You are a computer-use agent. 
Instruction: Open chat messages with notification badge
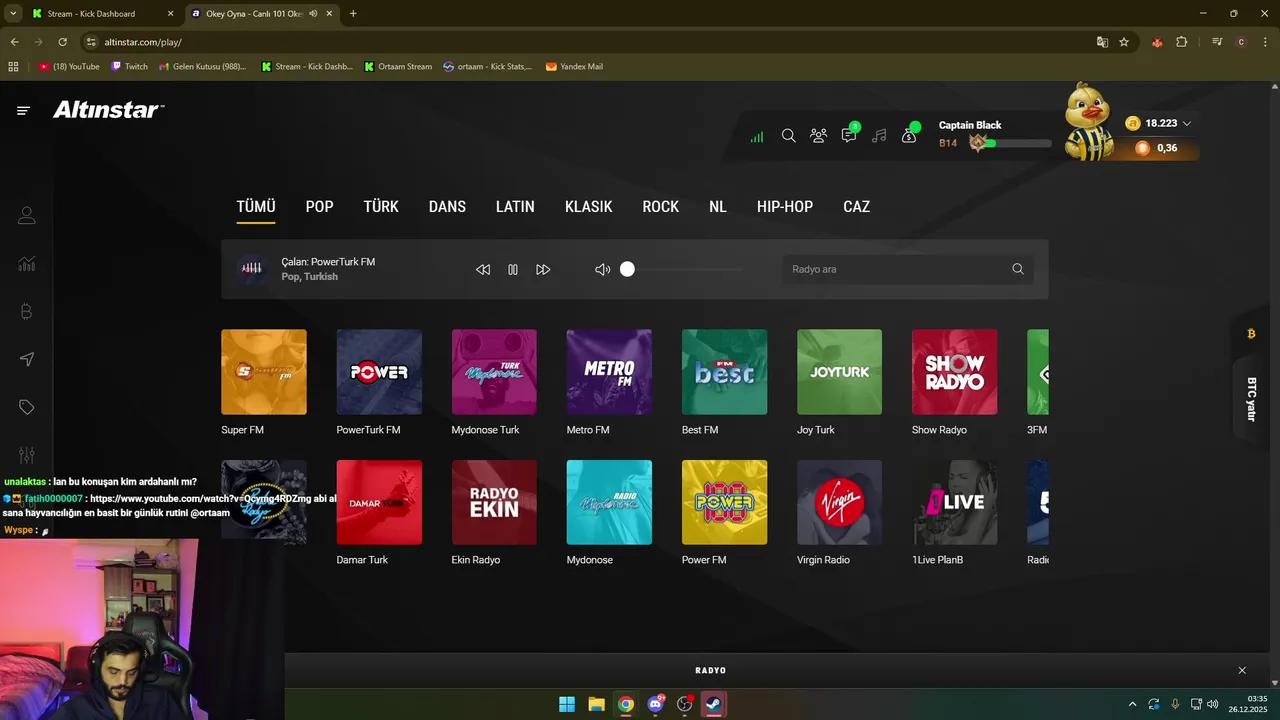point(848,136)
